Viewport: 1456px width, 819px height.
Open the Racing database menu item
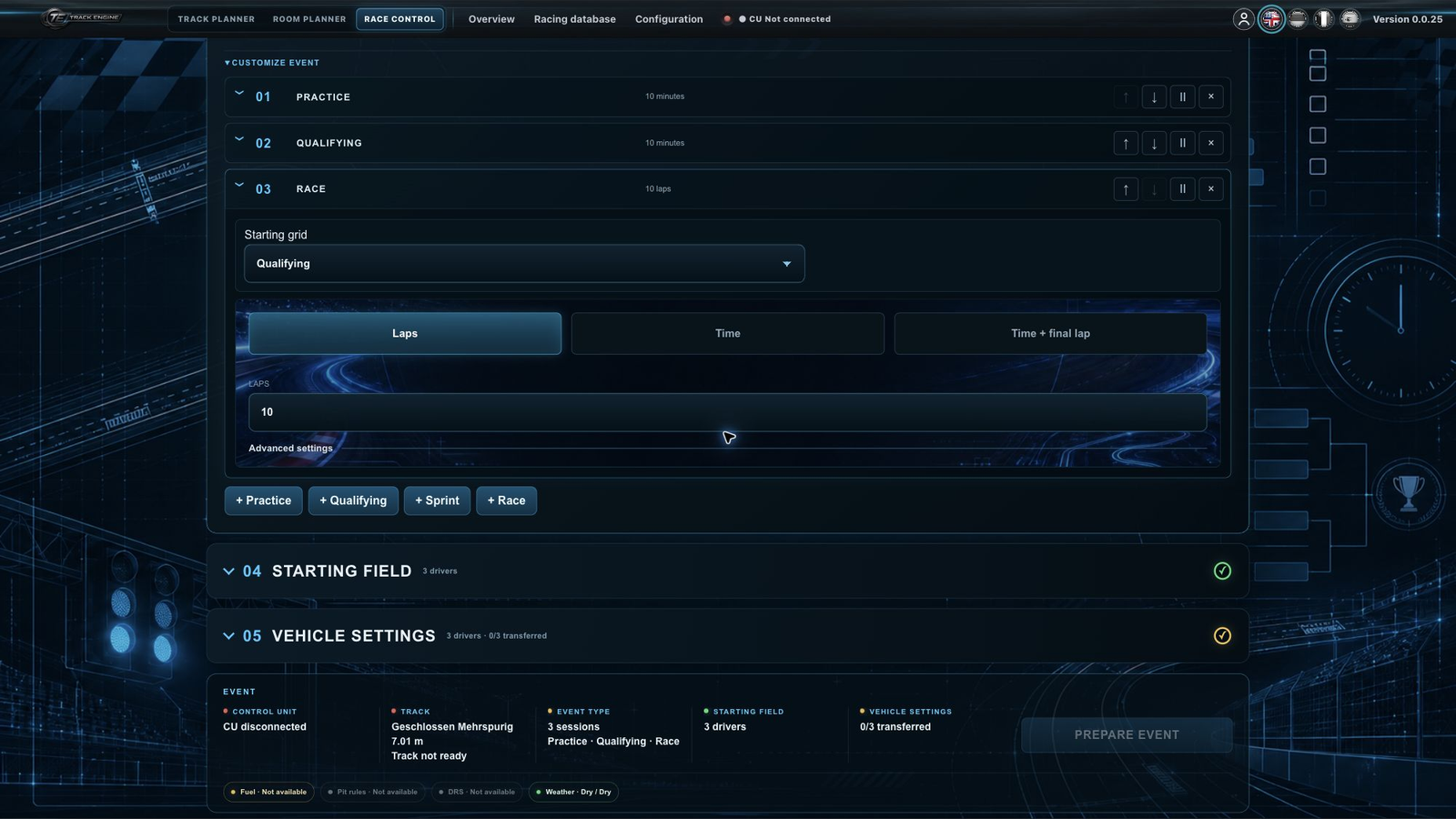point(574,19)
